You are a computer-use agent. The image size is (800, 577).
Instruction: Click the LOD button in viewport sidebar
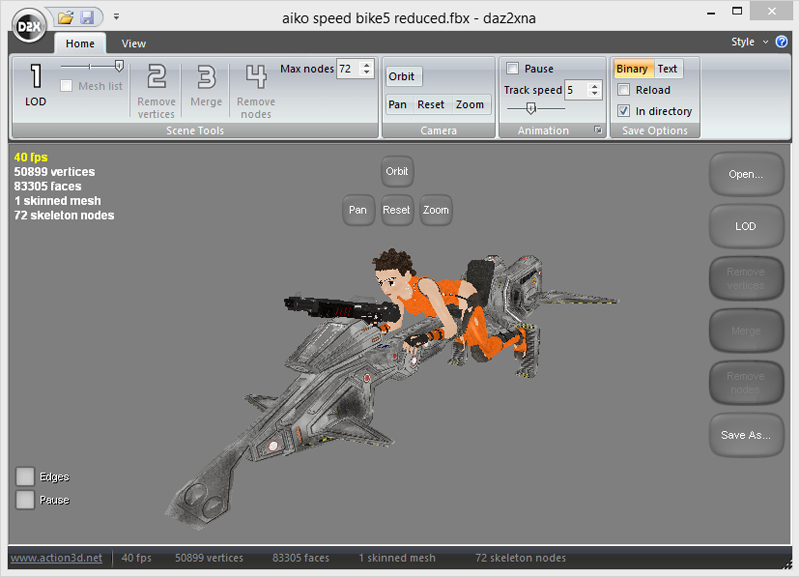pos(746,227)
